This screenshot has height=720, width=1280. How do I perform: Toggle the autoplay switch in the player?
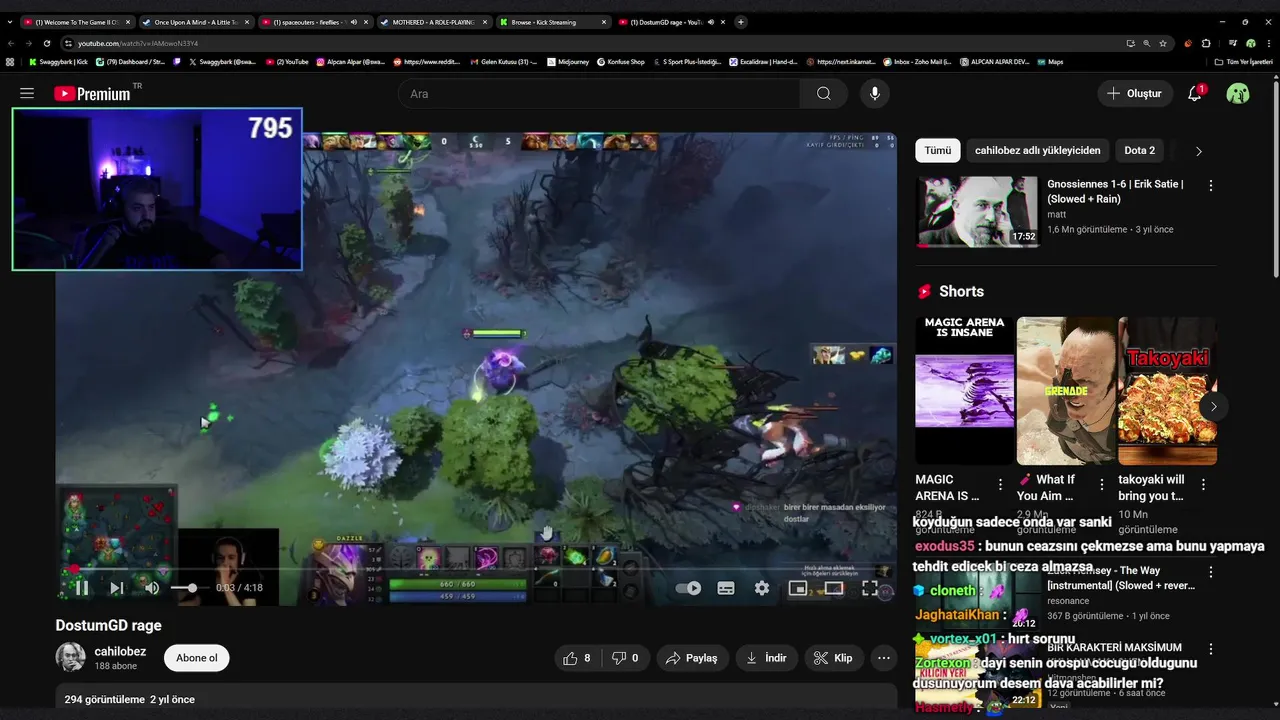tap(688, 588)
